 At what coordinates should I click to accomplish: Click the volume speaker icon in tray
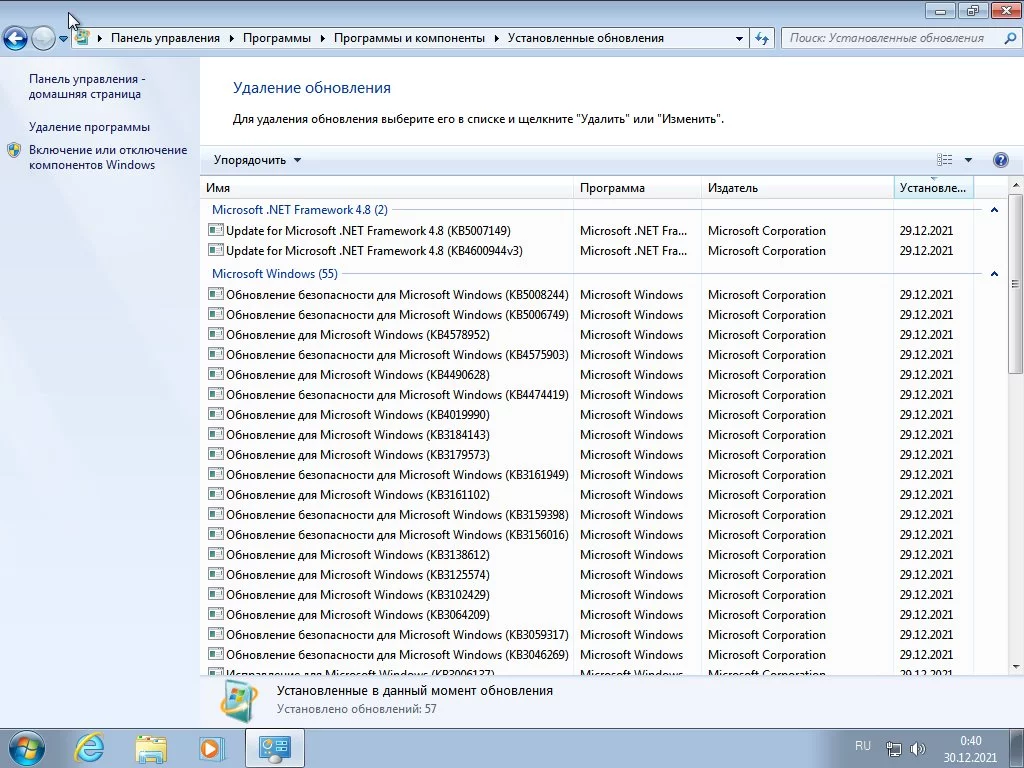tap(918, 748)
